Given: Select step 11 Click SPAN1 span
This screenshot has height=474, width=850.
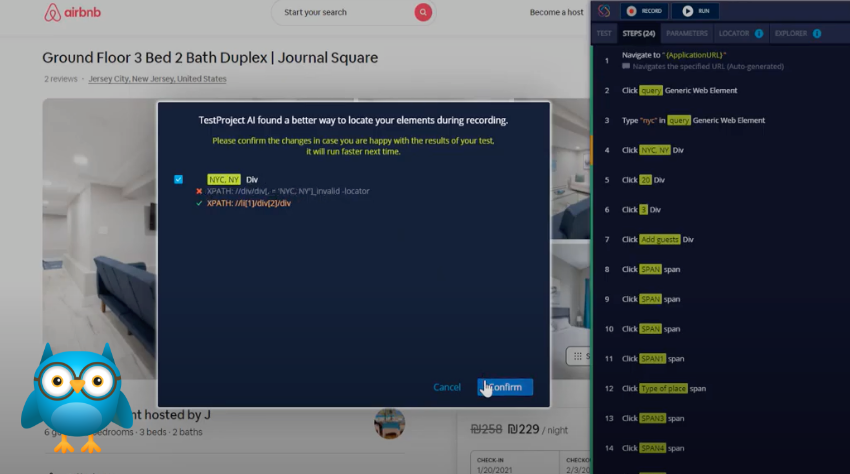Looking at the screenshot, I should 721,359.
